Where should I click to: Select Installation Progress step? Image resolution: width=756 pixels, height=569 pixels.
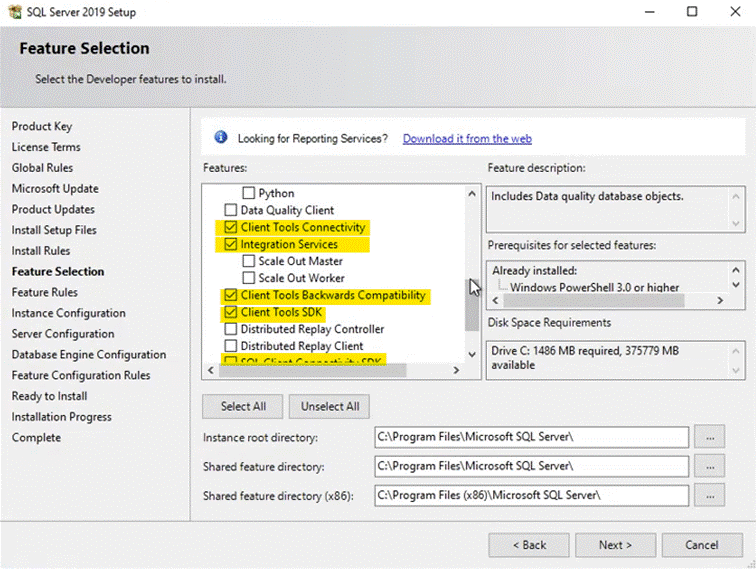pos(62,417)
